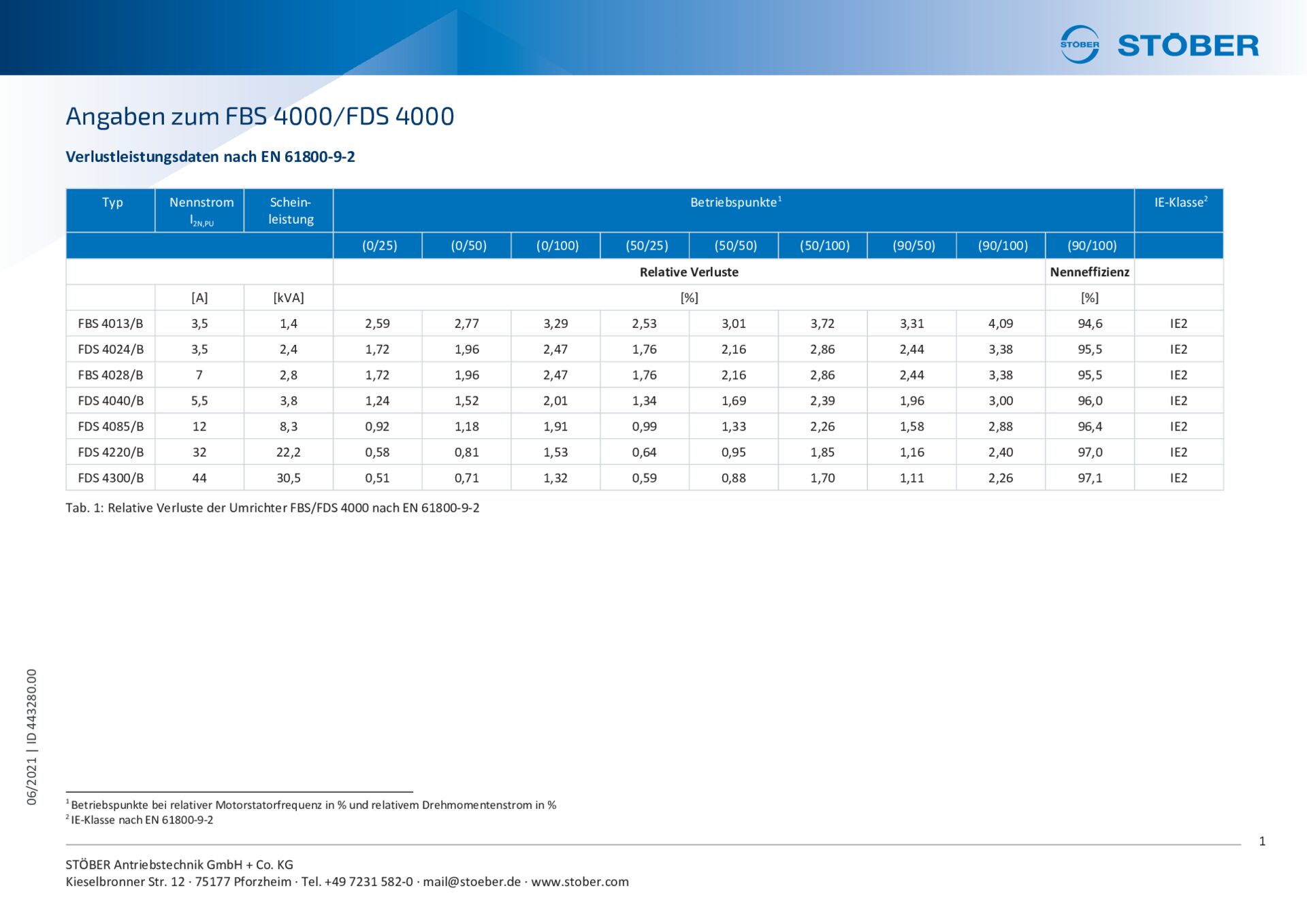Click the '(90/50)' operating point header
The width and height of the screenshot is (1307, 924).
(x=914, y=246)
